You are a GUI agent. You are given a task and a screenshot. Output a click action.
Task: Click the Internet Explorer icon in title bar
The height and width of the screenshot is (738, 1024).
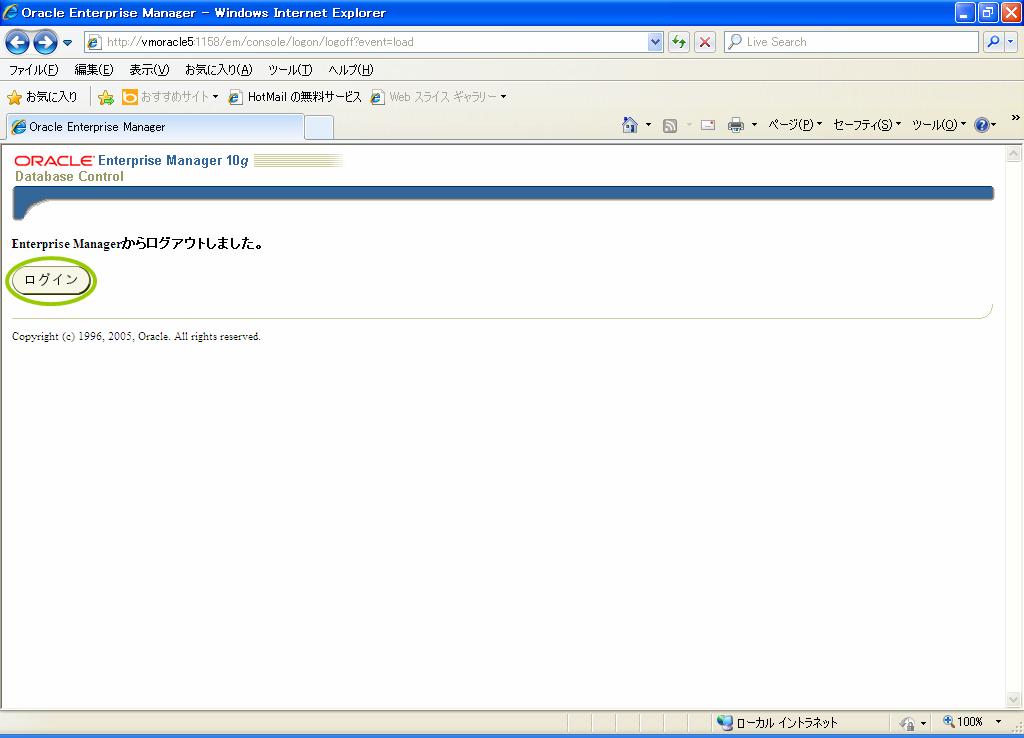10,12
